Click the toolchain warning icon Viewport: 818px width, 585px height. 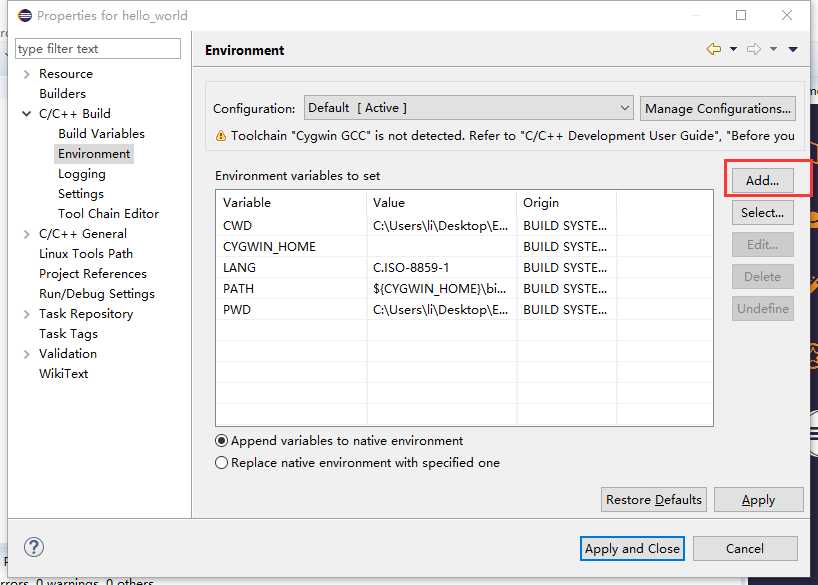[221, 136]
